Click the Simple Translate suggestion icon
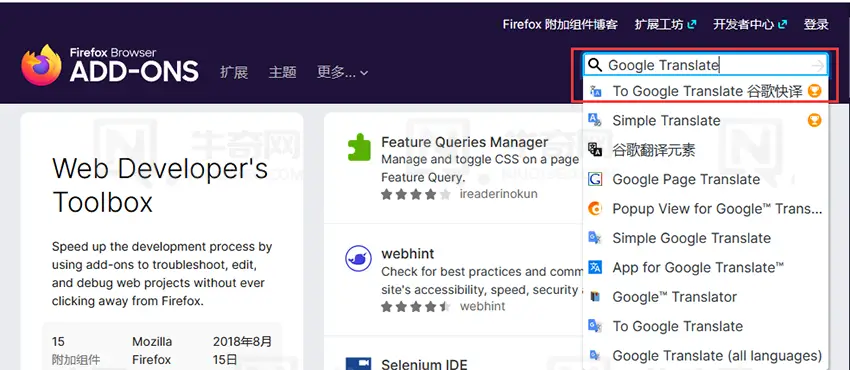The image size is (850, 370). (595, 120)
